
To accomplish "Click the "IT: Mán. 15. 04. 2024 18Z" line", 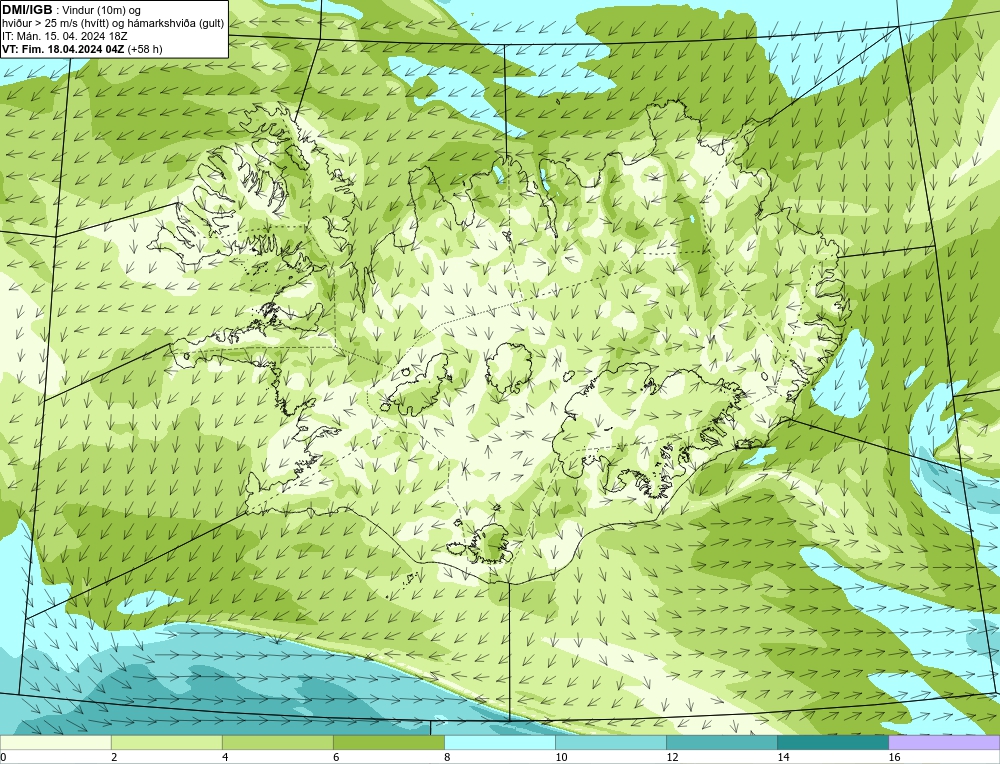I will pyautogui.click(x=64, y=36).
